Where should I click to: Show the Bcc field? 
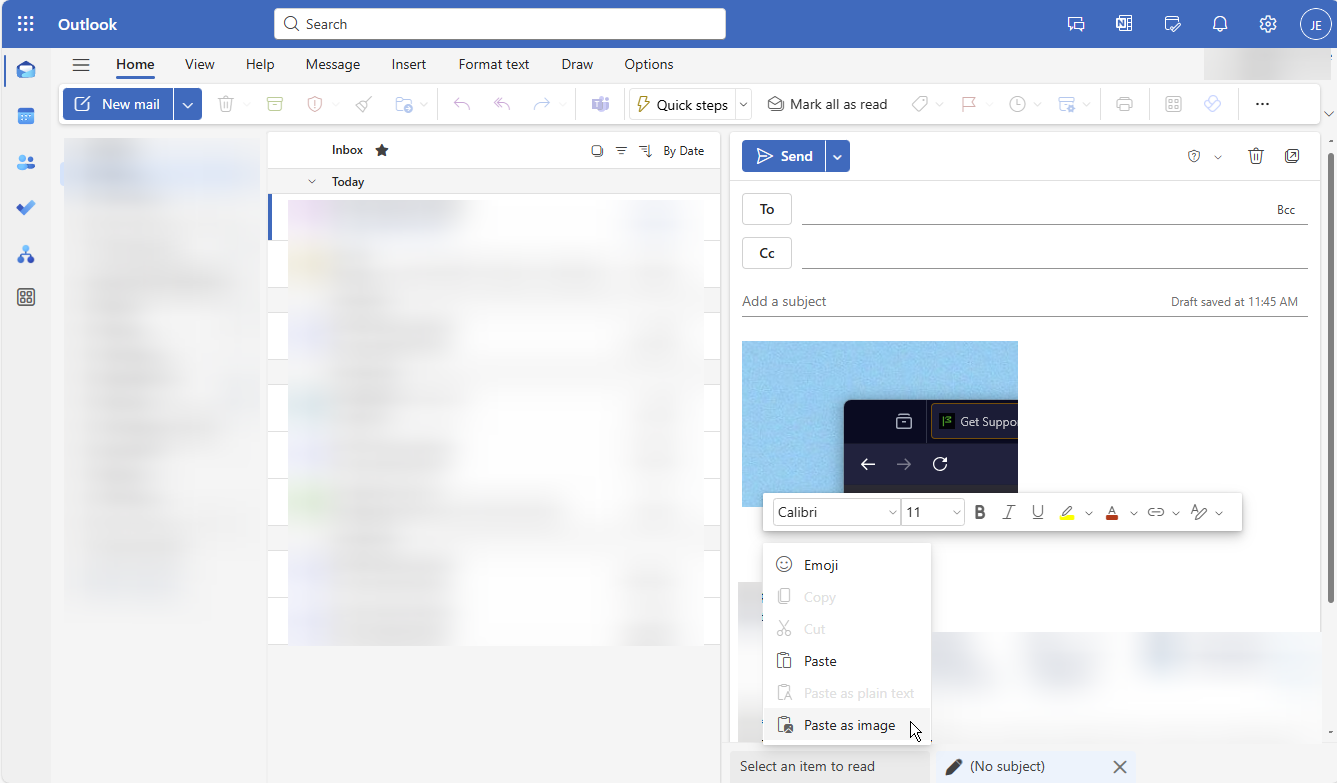coord(1286,210)
